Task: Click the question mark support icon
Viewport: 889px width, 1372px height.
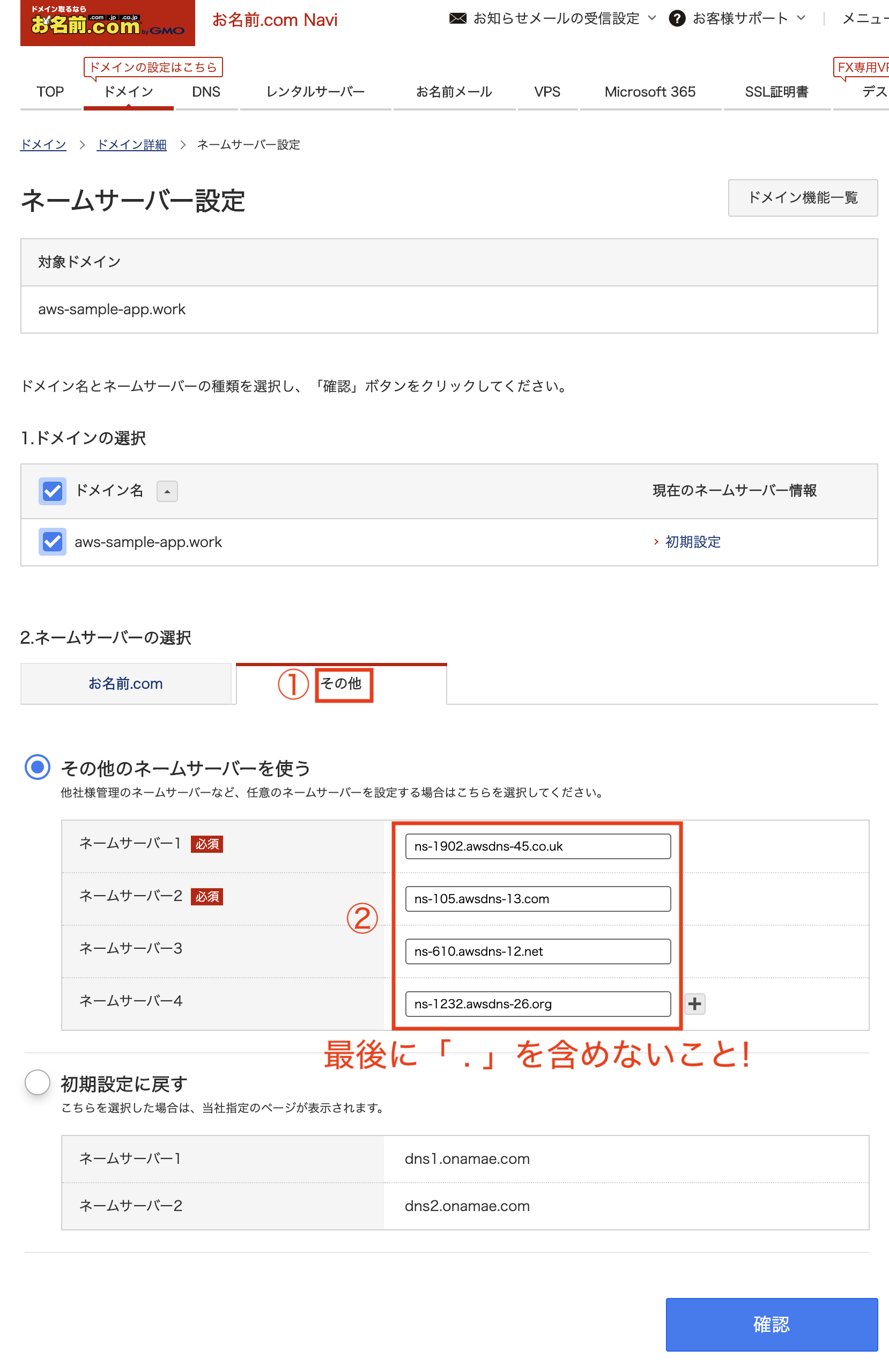Action: (677, 18)
